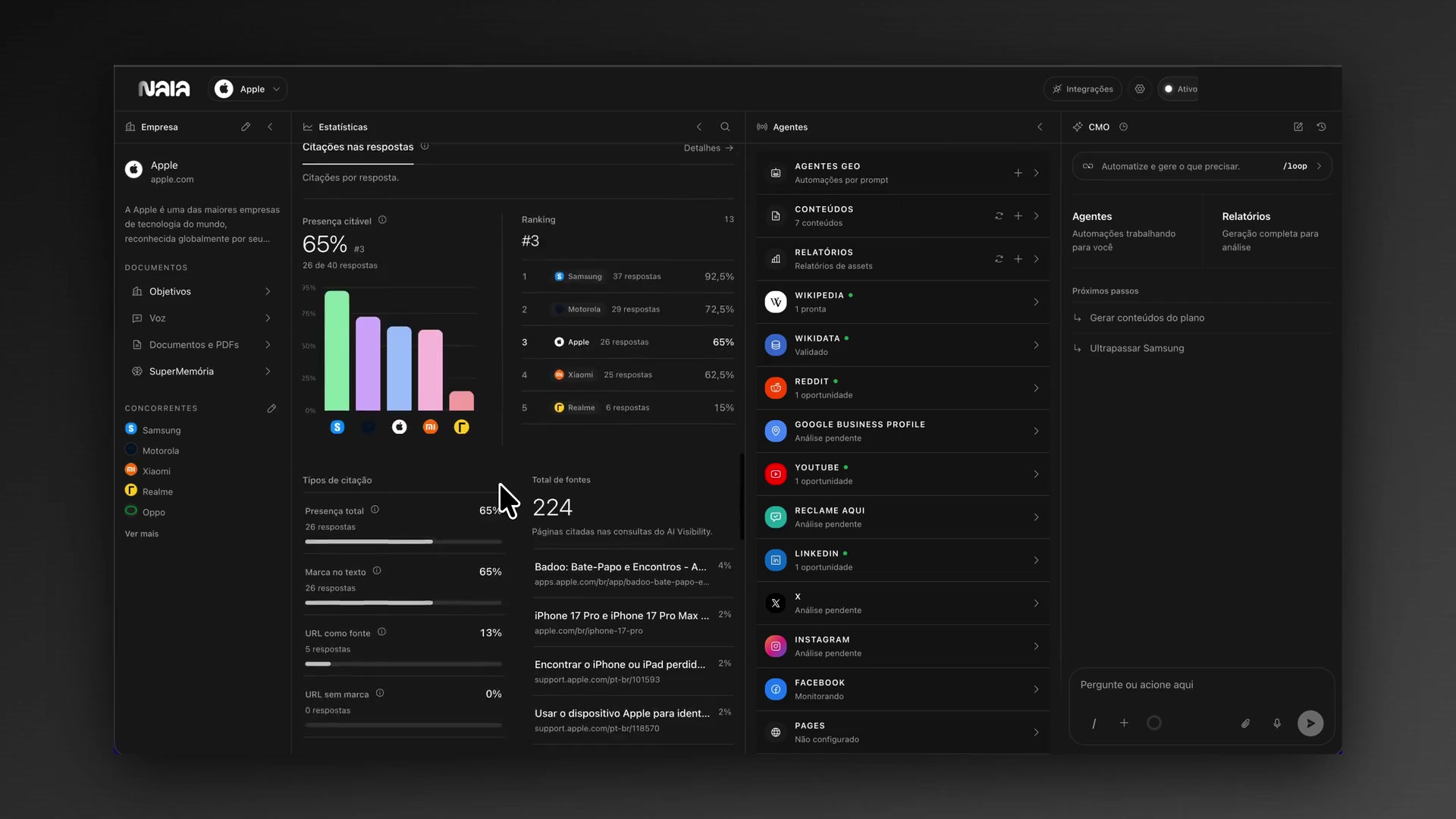Viewport: 1456px width, 819px height.
Task: Open the iPhone 17 Pro source link
Action: tap(633, 623)
